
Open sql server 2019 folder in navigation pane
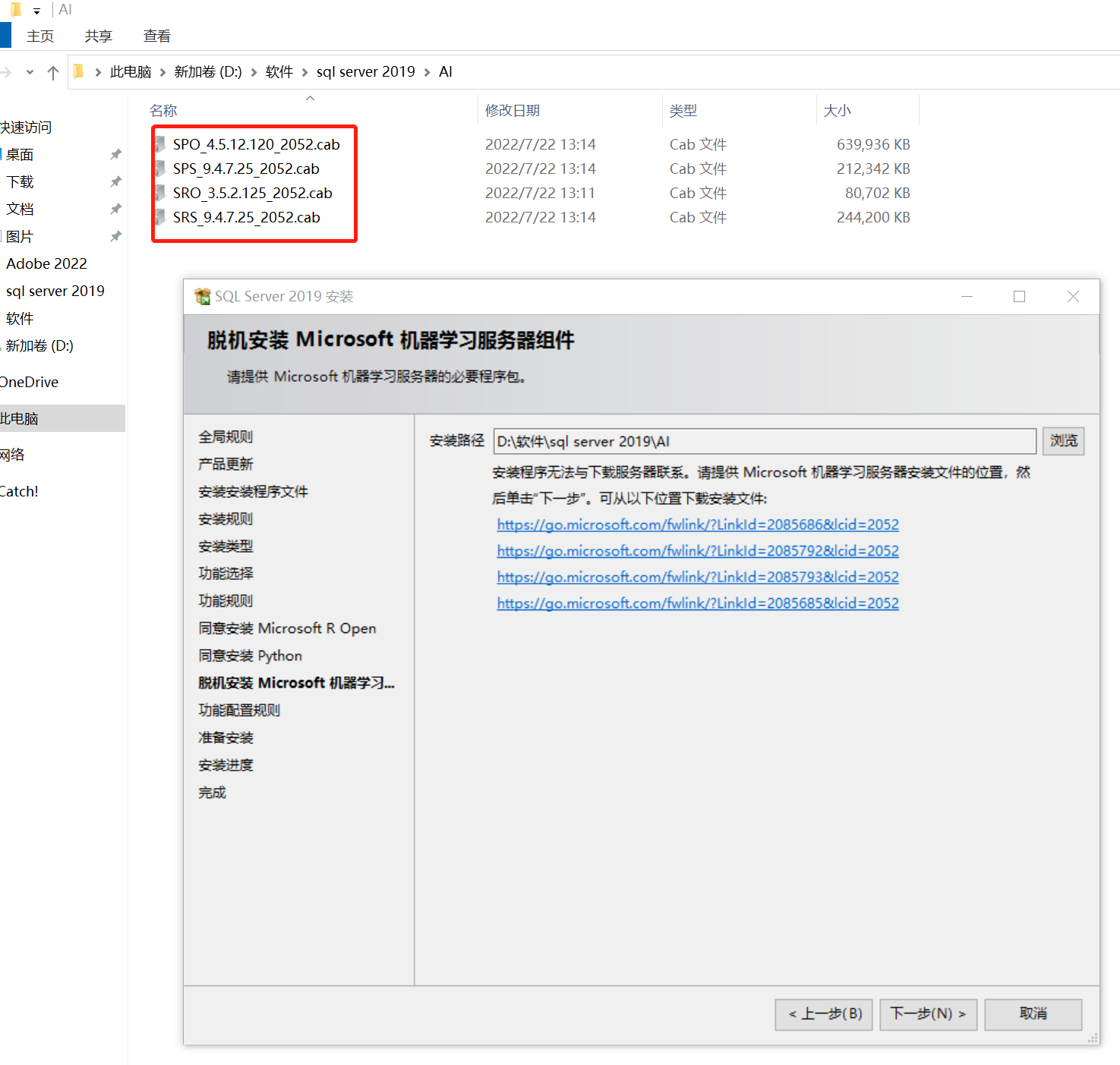click(55, 291)
